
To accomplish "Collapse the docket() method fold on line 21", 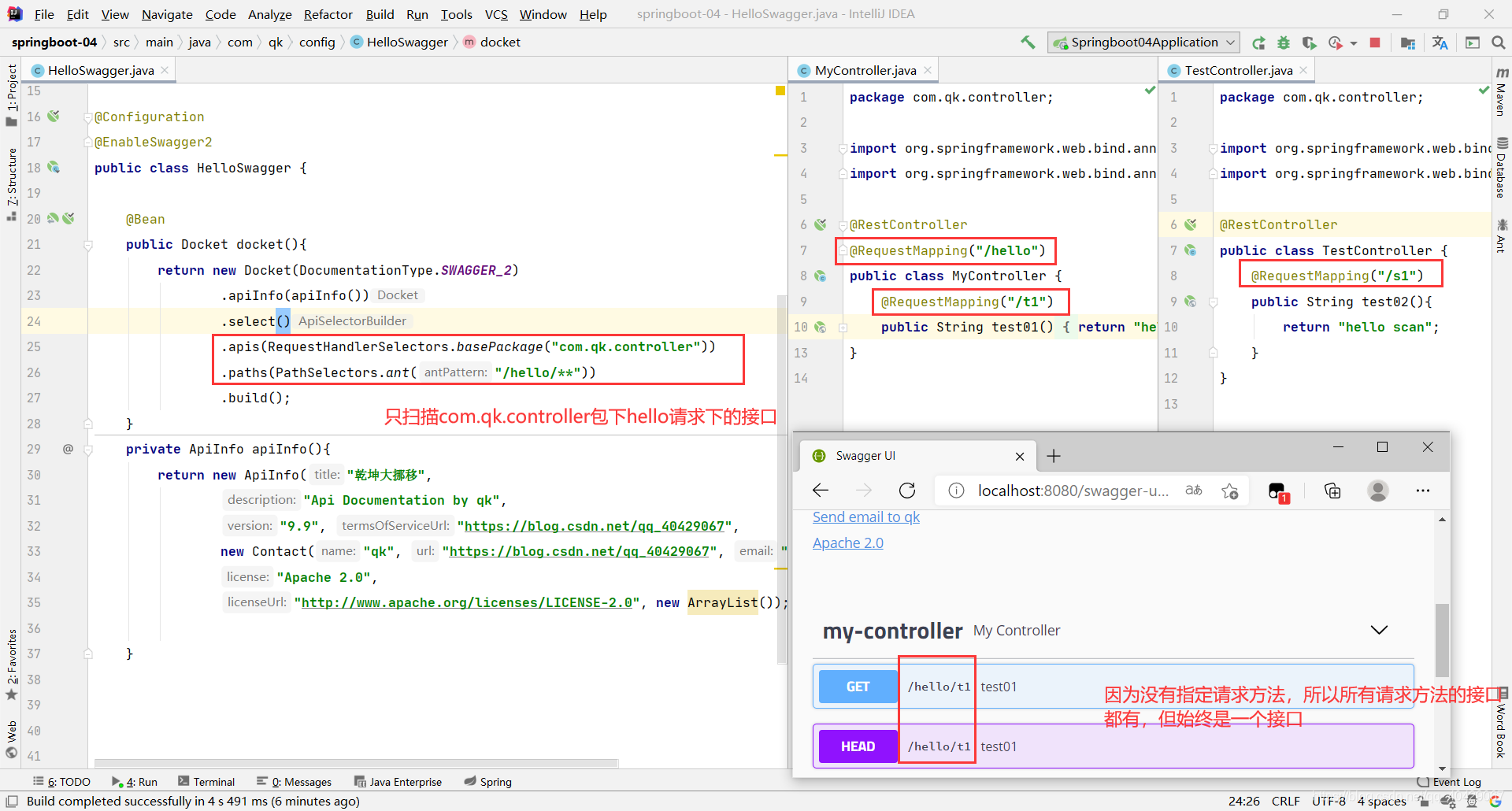I will pos(88,245).
